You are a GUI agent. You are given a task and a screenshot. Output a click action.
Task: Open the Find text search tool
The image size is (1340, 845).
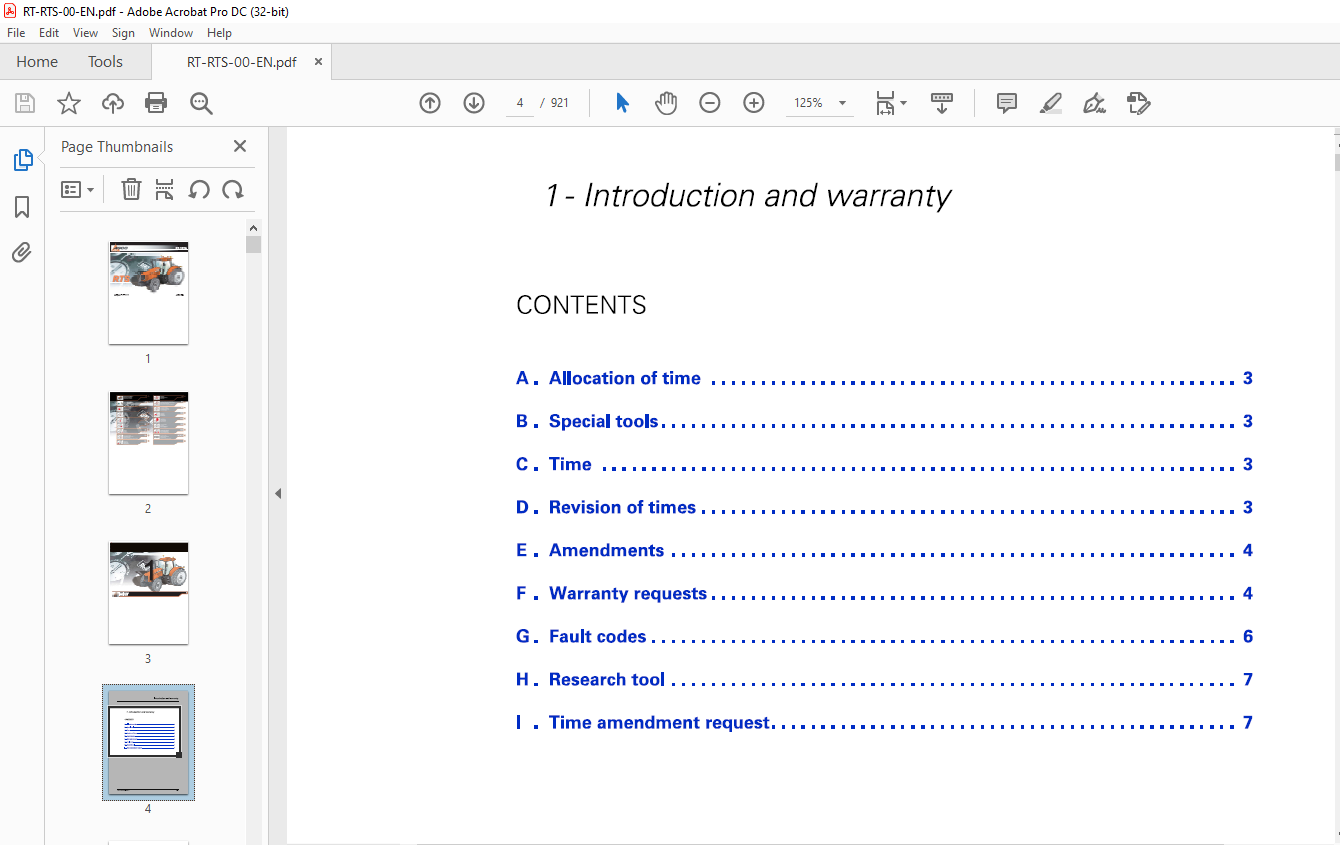click(201, 103)
